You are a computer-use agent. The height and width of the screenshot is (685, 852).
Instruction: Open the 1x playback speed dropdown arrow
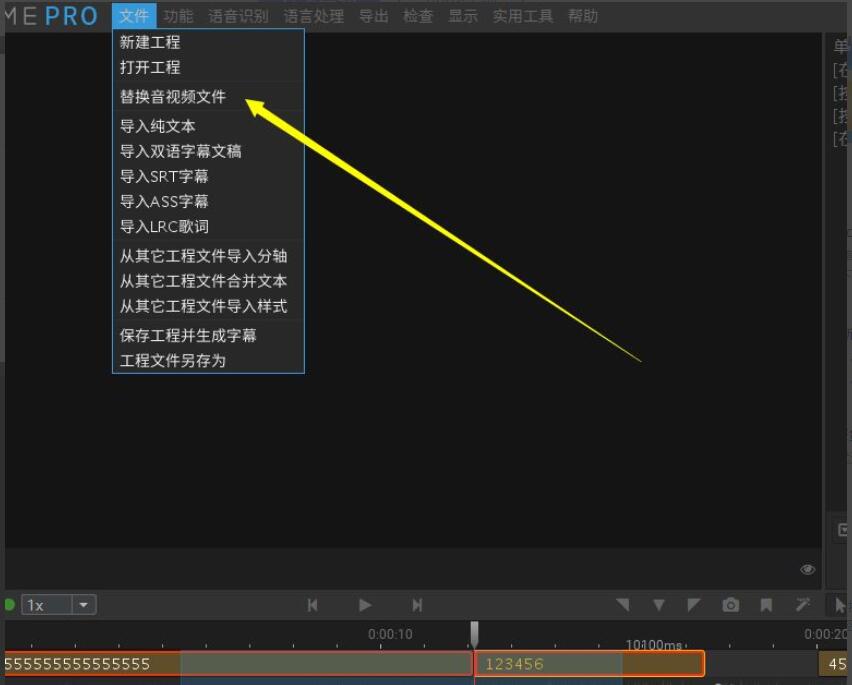84,605
